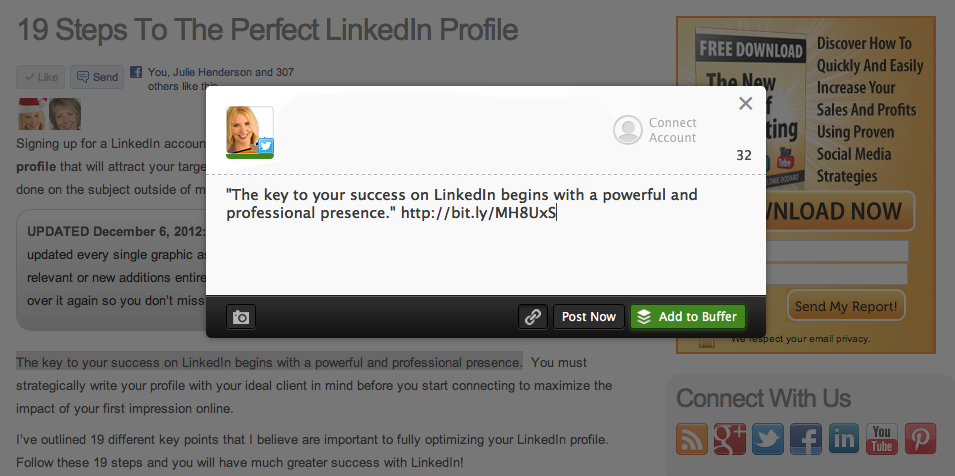
Task: Click the link shortener chain icon
Action: [533, 317]
